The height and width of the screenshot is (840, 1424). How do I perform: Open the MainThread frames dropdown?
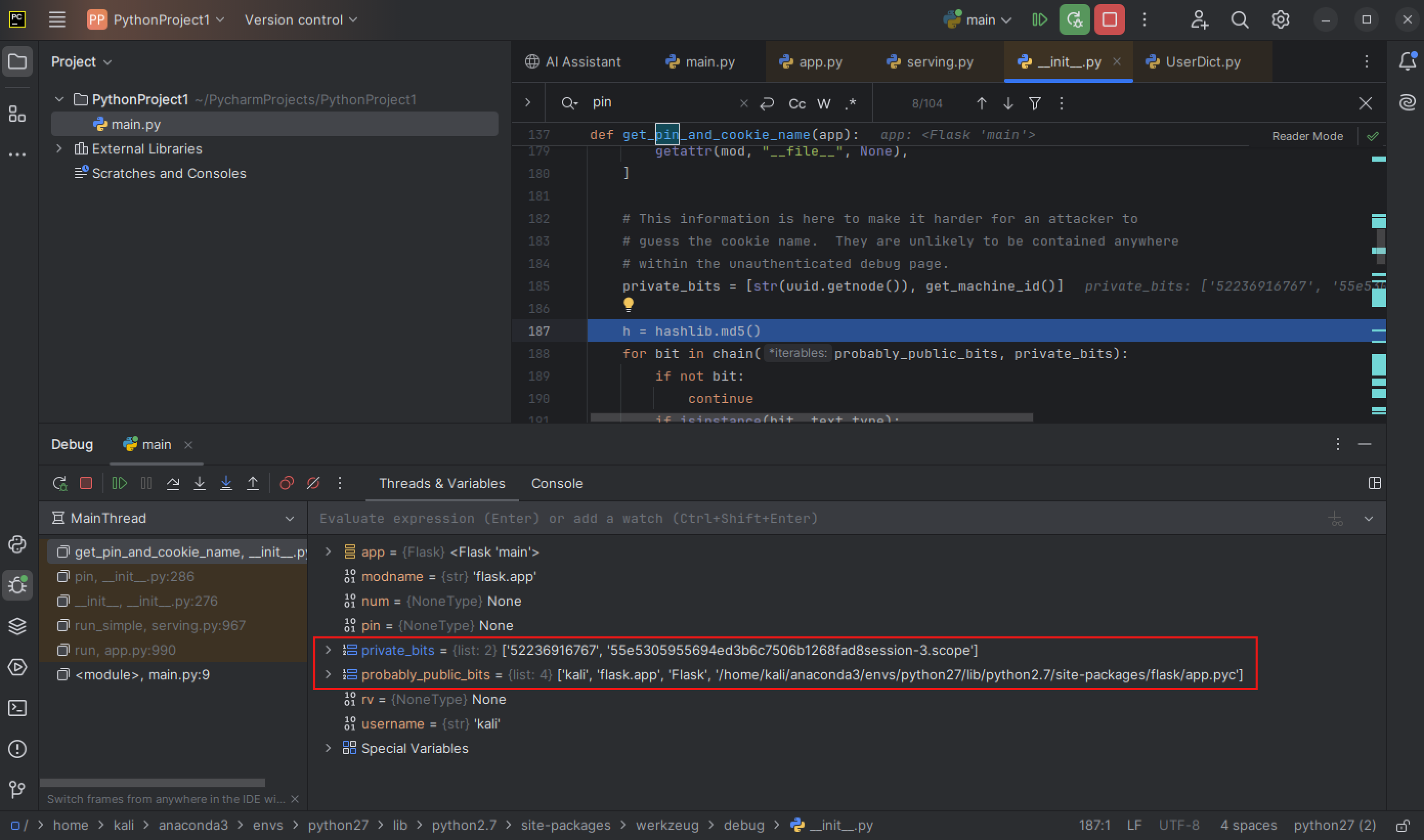coord(289,517)
